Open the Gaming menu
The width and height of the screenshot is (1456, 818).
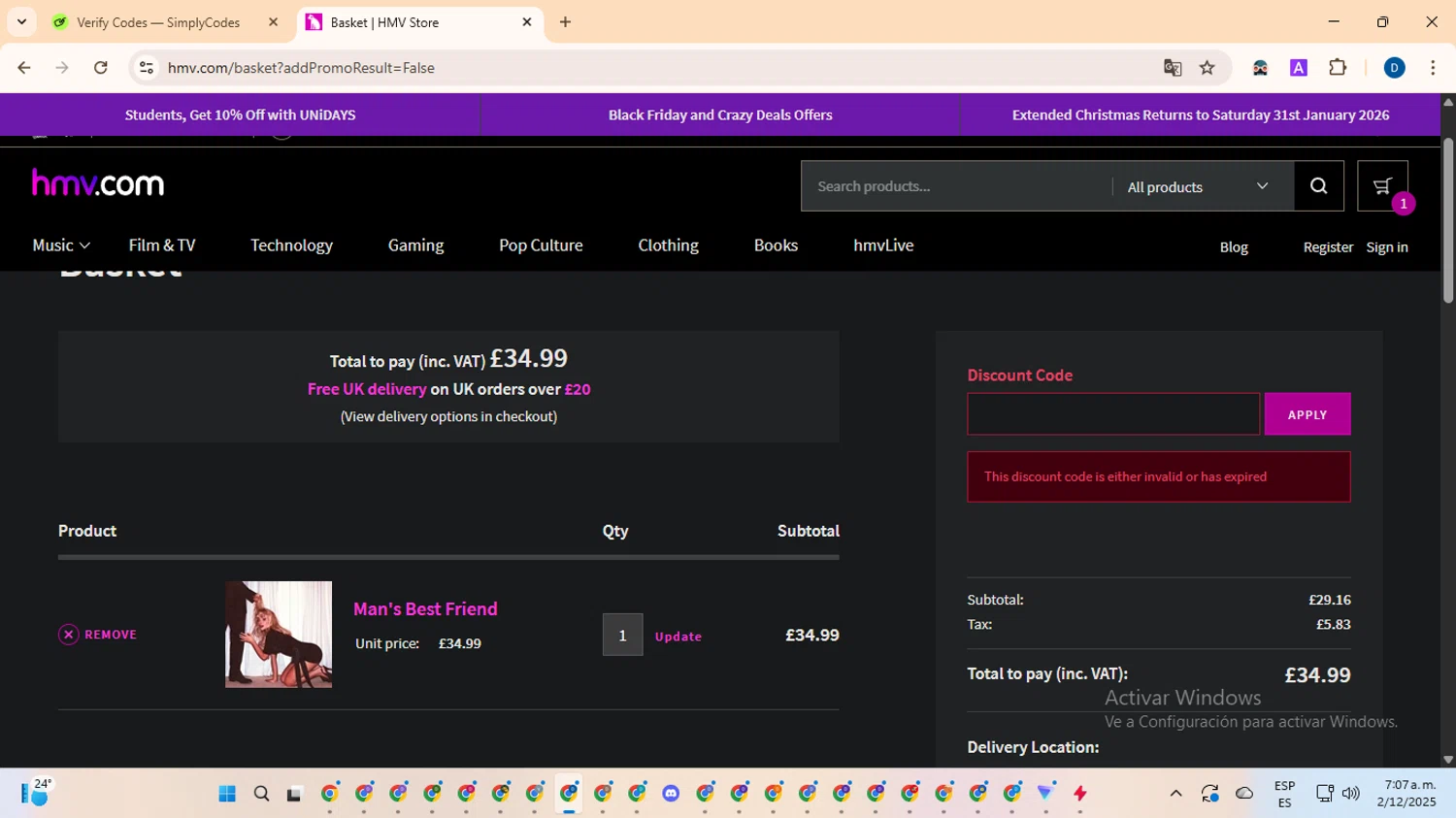[415, 245]
